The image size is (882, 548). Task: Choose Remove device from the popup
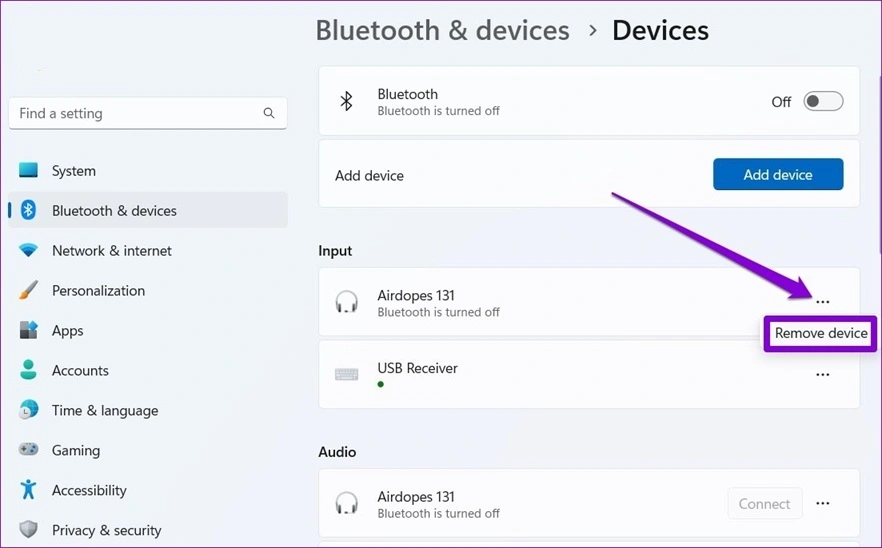(x=821, y=333)
